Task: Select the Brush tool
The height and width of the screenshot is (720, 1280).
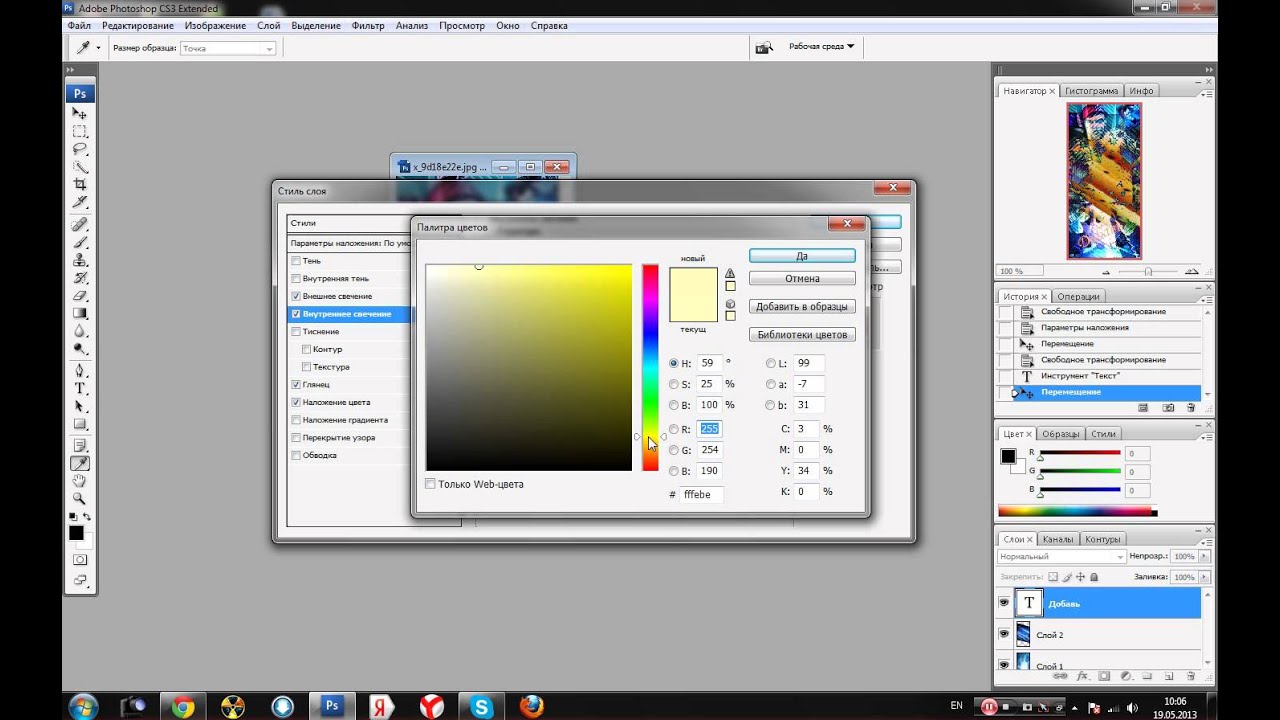Action: (x=80, y=242)
